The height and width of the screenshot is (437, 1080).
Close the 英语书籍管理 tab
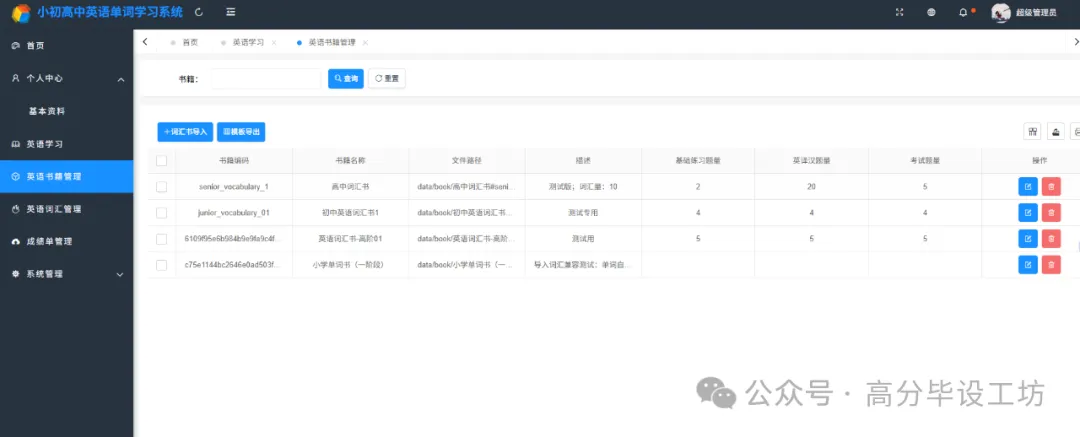coord(365,43)
